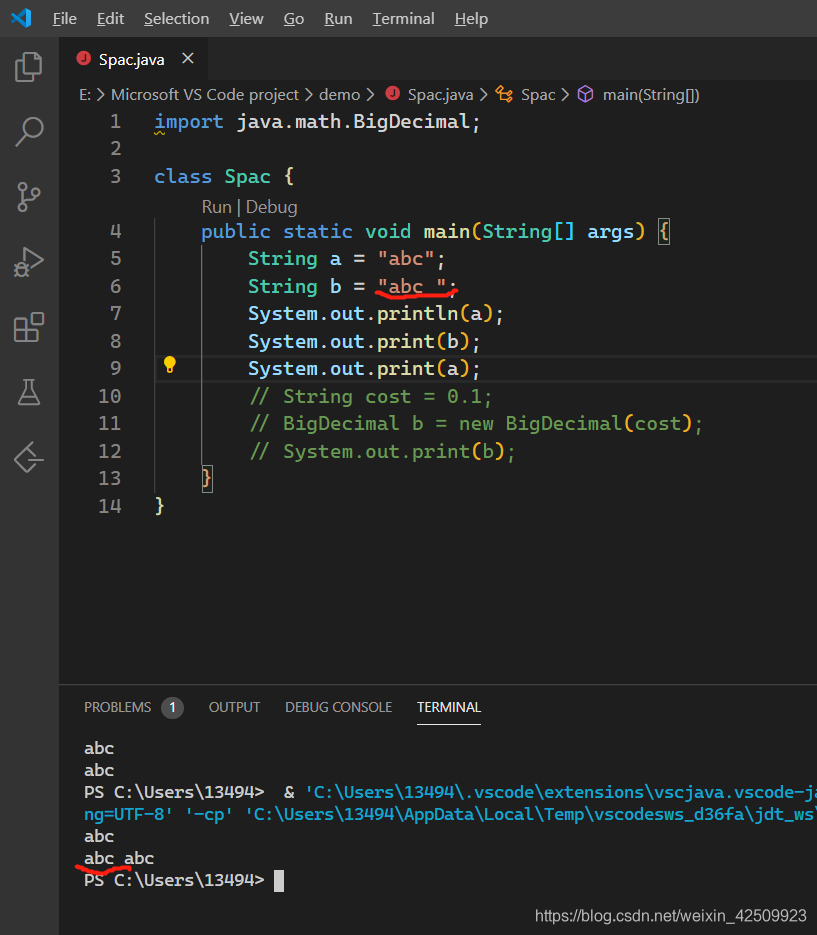The height and width of the screenshot is (935, 817).
Task: Click the terminal prompt input cursor
Action: [278, 881]
